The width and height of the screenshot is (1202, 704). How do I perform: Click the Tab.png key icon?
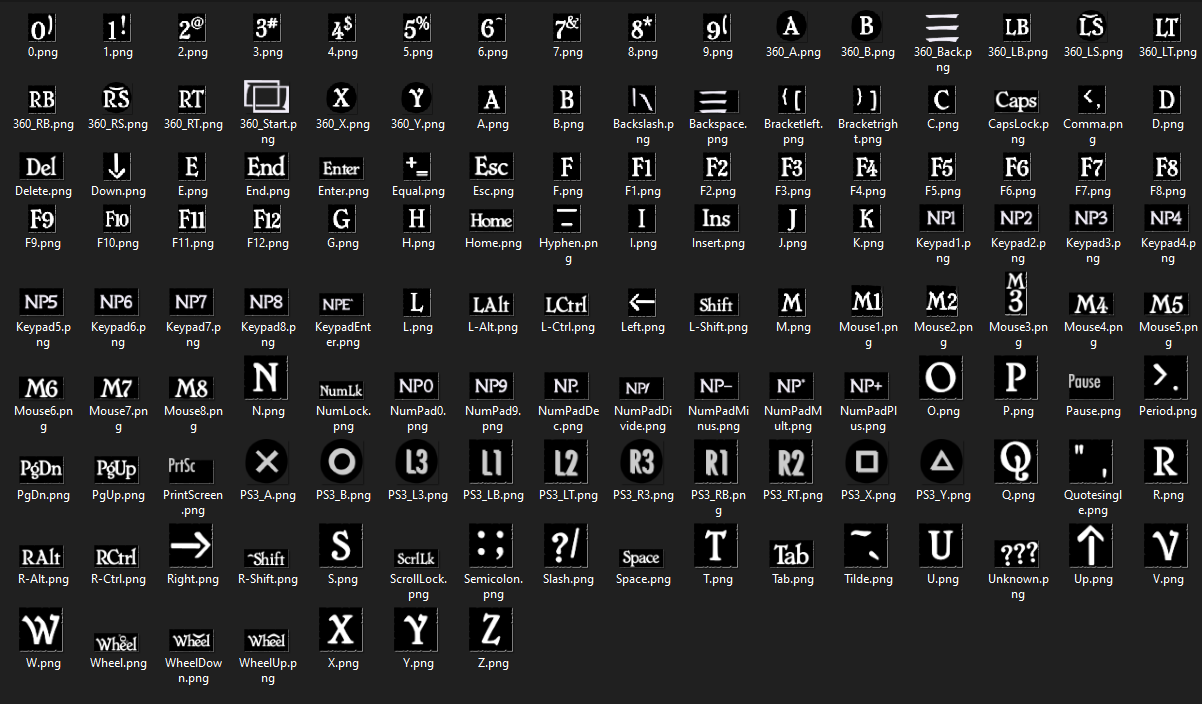(x=791, y=552)
